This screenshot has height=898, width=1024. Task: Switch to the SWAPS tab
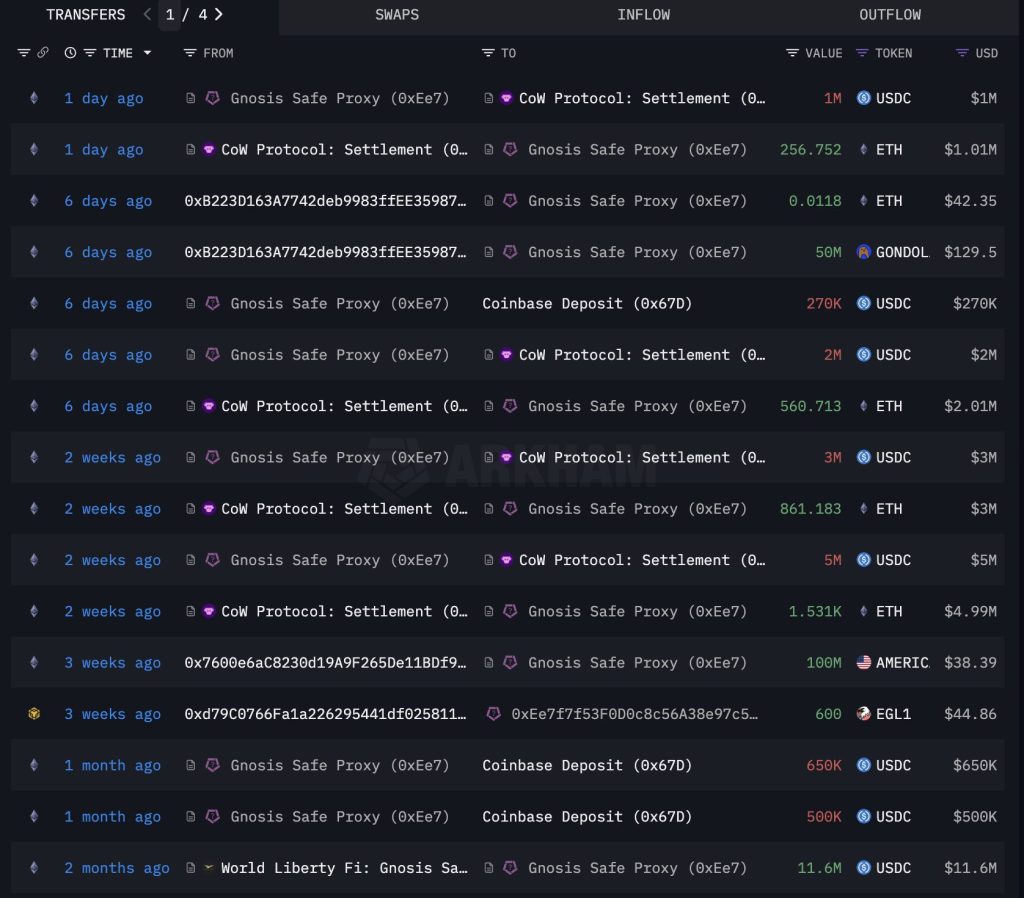coord(397,15)
